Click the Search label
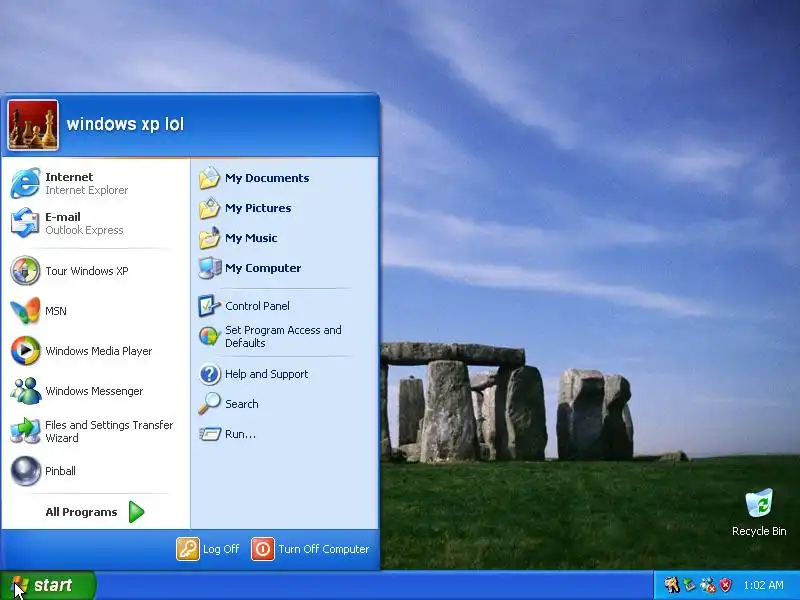The width and height of the screenshot is (800, 600). click(241, 404)
